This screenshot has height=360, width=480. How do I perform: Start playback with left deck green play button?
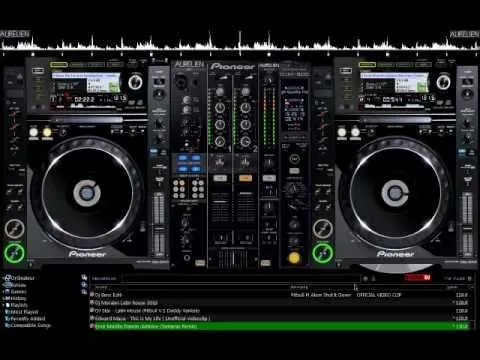click(14, 253)
